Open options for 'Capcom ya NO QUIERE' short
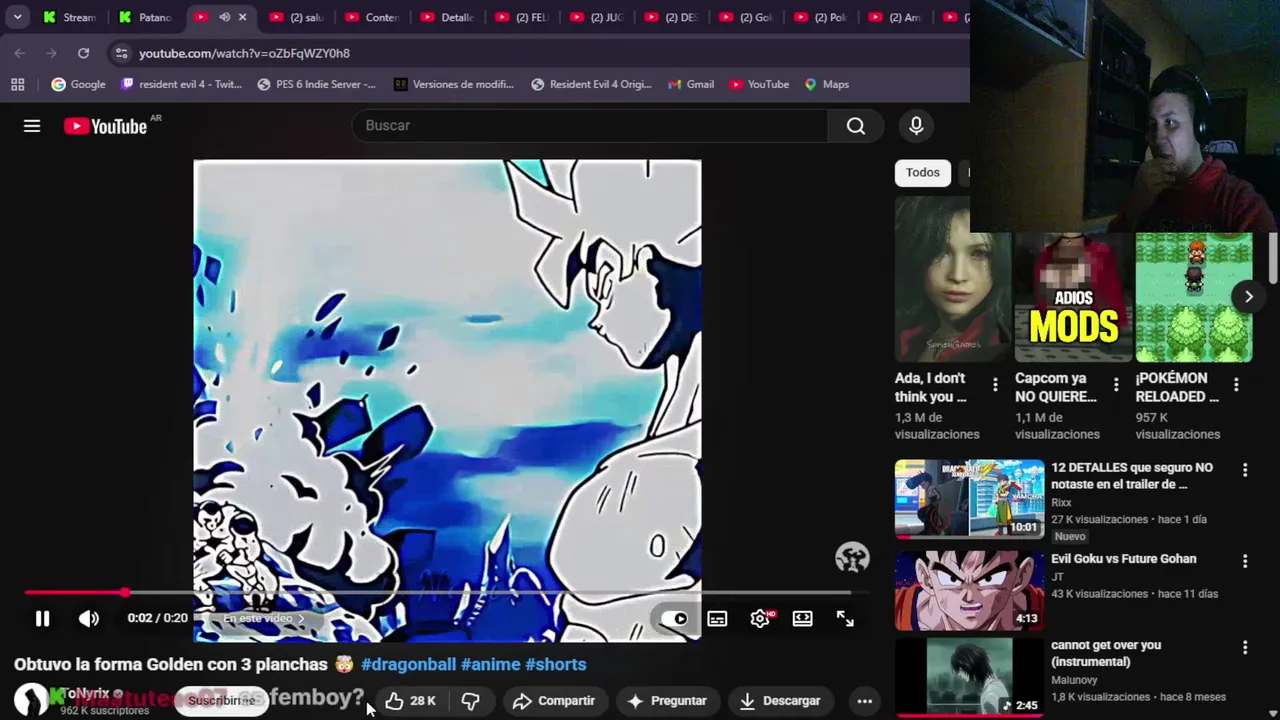This screenshot has width=1280, height=720. (x=1116, y=385)
